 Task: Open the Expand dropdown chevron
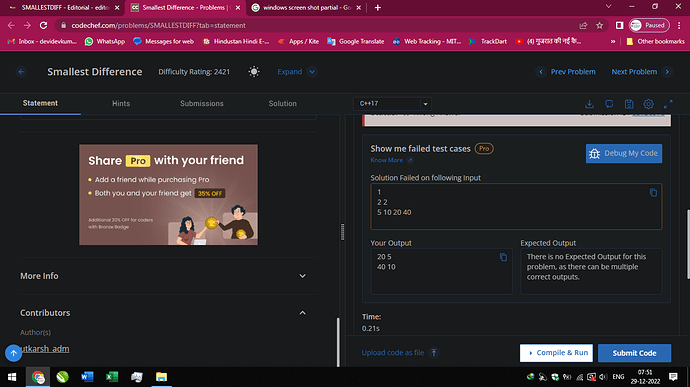[312, 72]
